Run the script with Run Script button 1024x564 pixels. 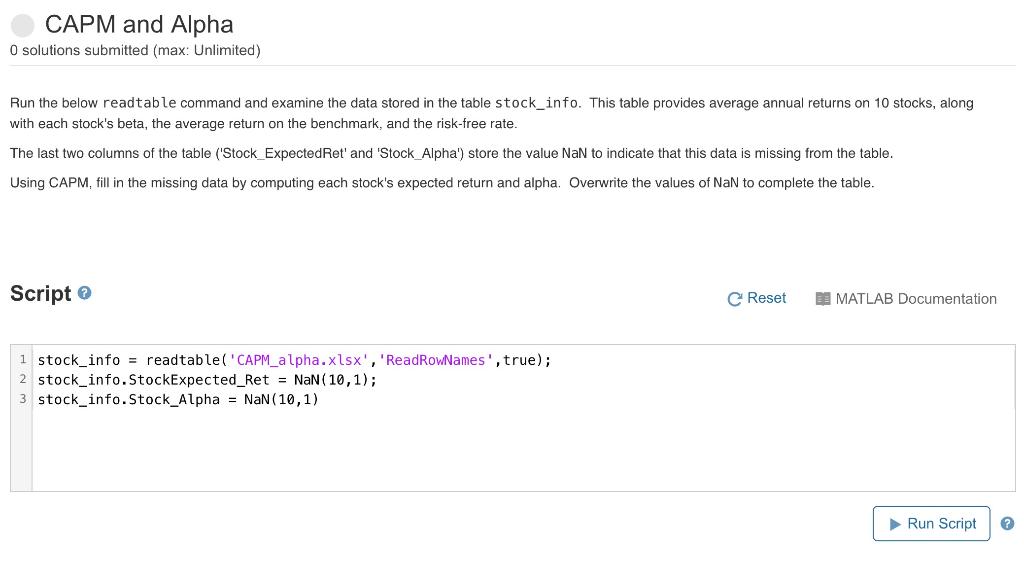pyautogui.click(x=931, y=523)
